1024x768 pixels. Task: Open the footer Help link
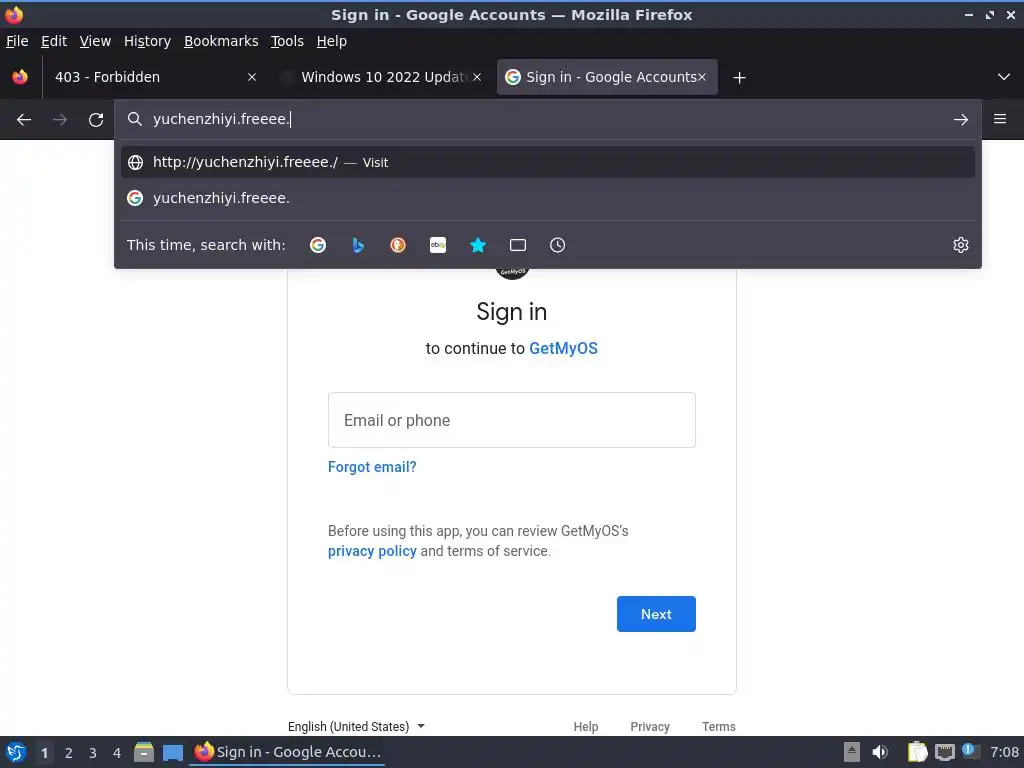(x=586, y=726)
